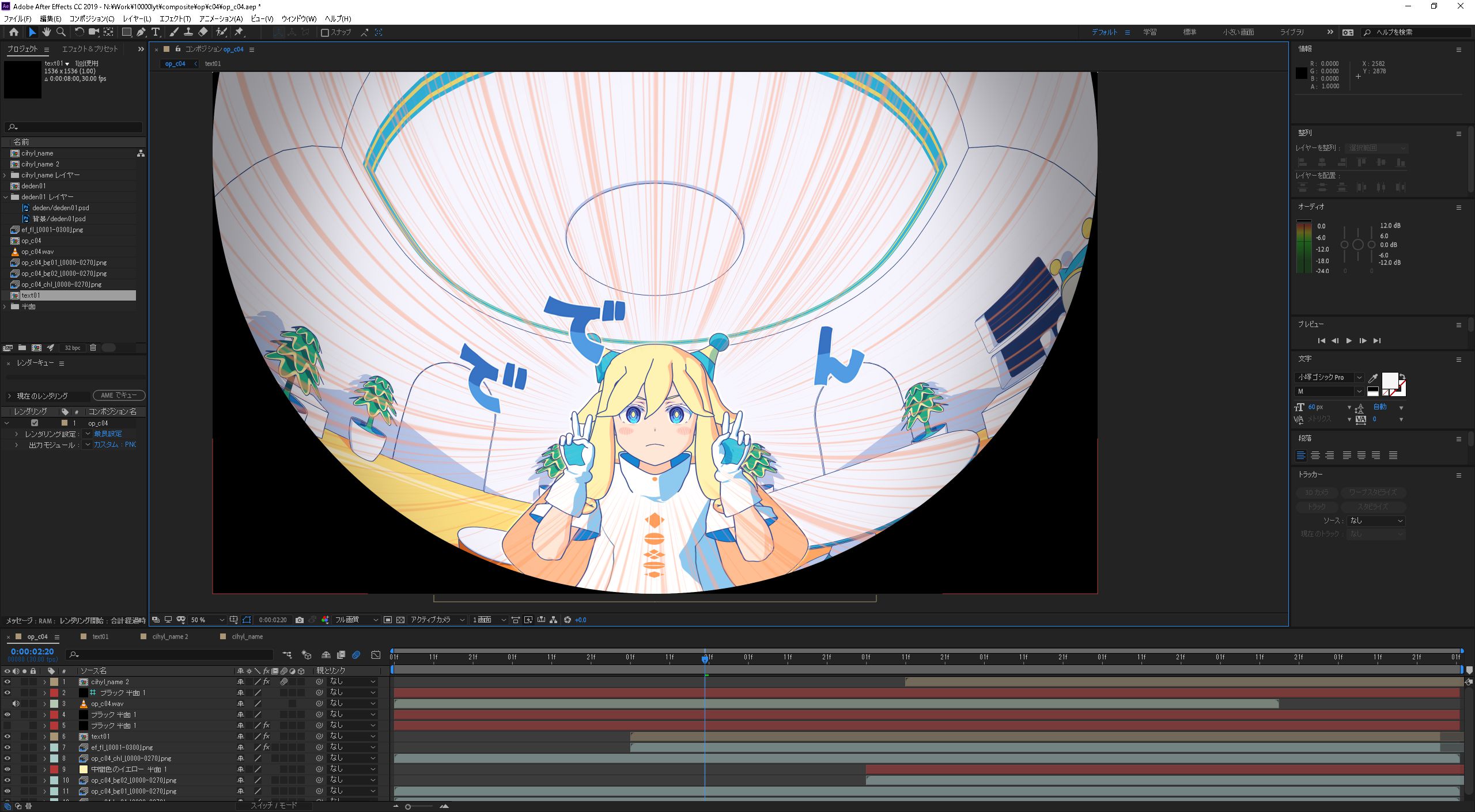The image size is (1475, 812).
Task: Click the audio level center slider knob
Action: [x=1358, y=245]
